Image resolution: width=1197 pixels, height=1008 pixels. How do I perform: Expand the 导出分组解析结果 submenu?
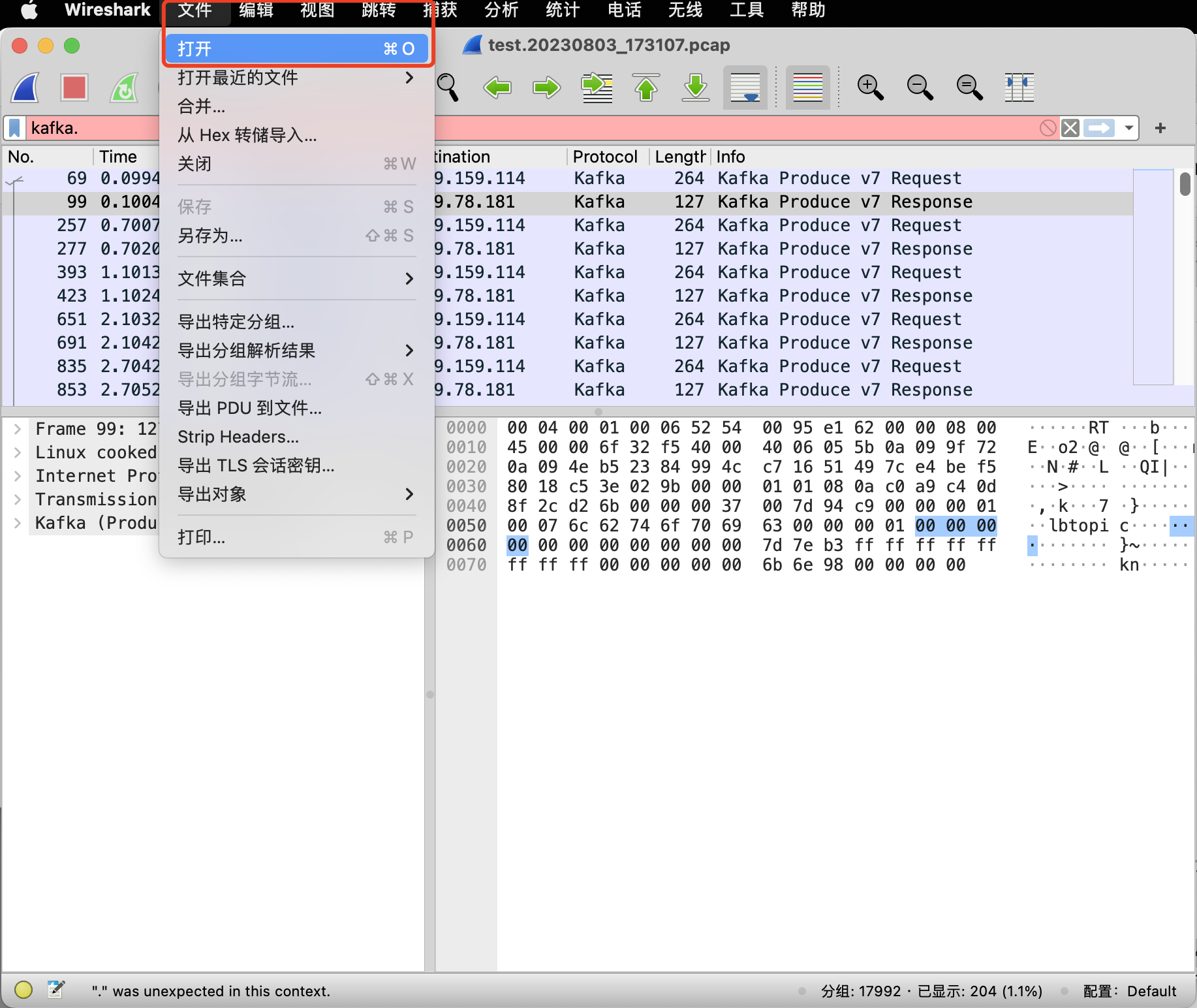[297, 351]
